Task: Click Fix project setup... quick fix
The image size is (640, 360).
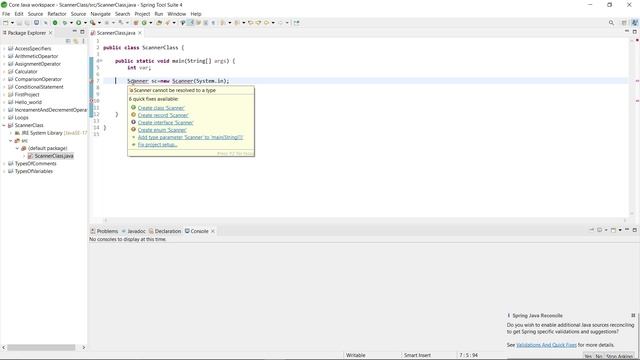Action: [157, 144]
